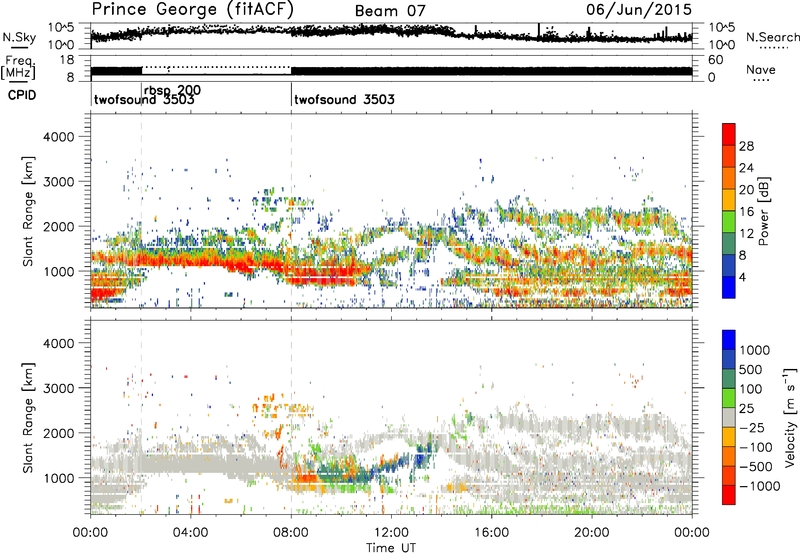Image resolution: width=800 pixels, height=554 pixels.
Task: Click the 'Slant Range [km]' label of power panel
Action: click(x=29, y=211)
